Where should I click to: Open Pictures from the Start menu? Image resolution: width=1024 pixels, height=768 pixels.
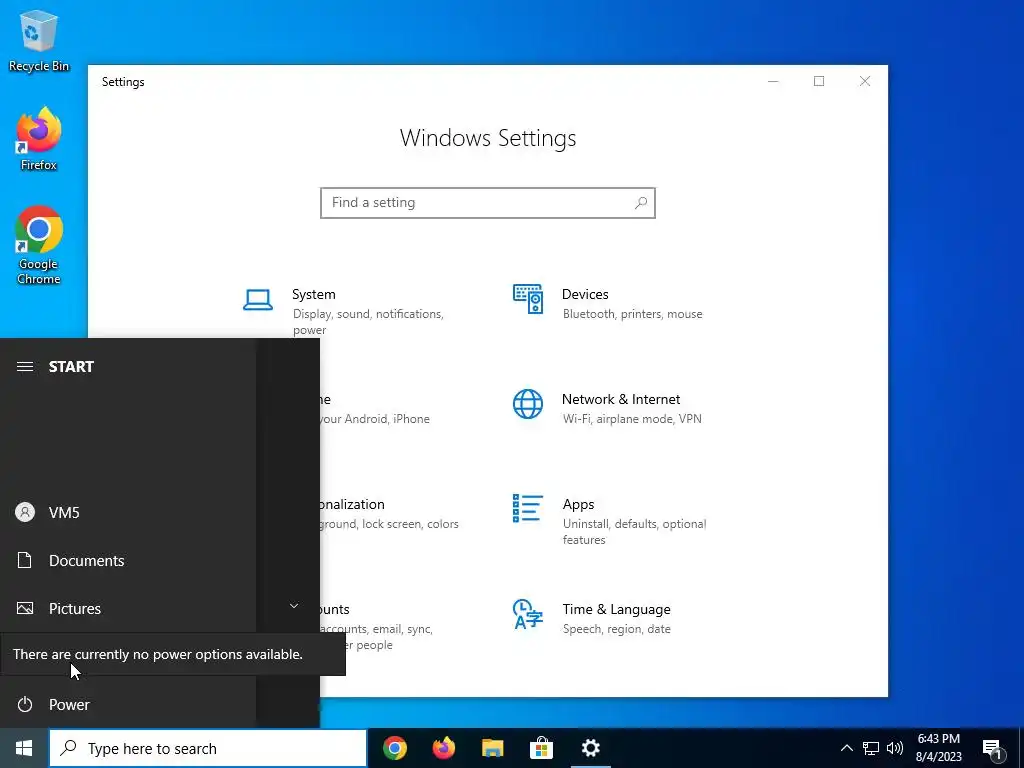75,609
